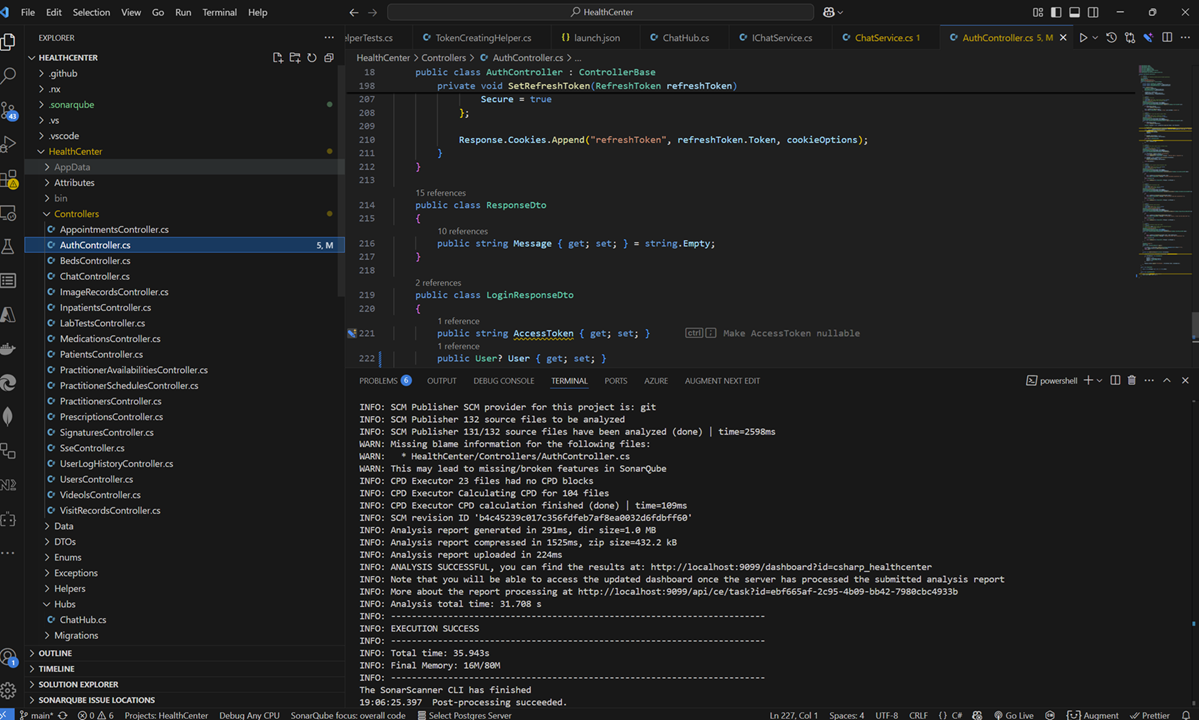Open Copilot chat icon near search bar
This screenshot has height=720, width=1199.
pos(829,12)
